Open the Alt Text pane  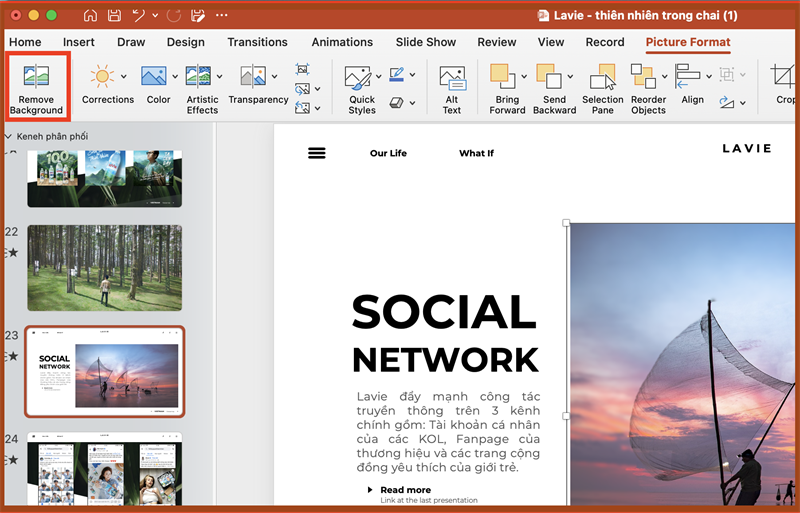click(452, 88)
